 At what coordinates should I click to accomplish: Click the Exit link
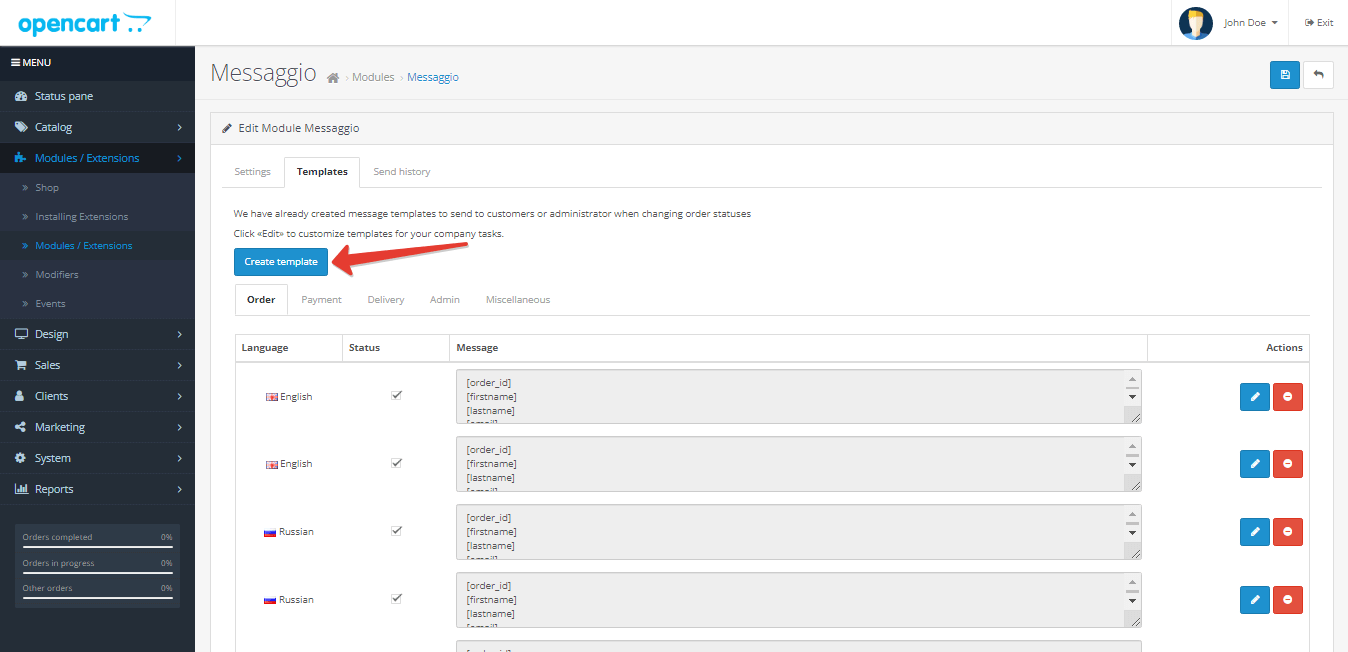(x=1319, y=23)
